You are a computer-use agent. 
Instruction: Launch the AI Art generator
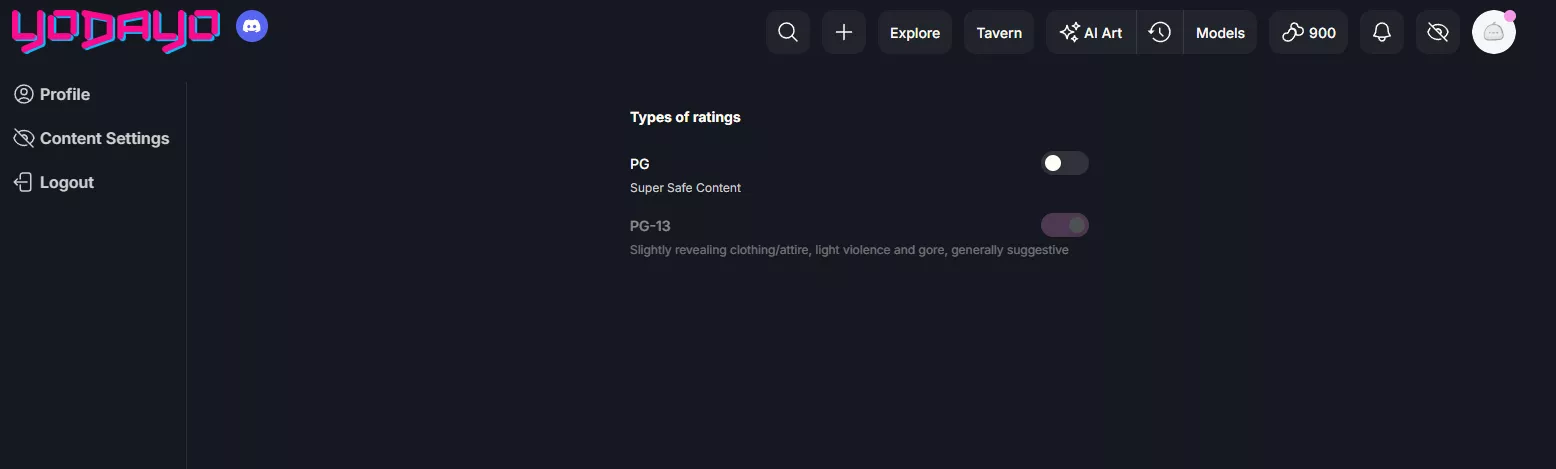[1092, 33]
